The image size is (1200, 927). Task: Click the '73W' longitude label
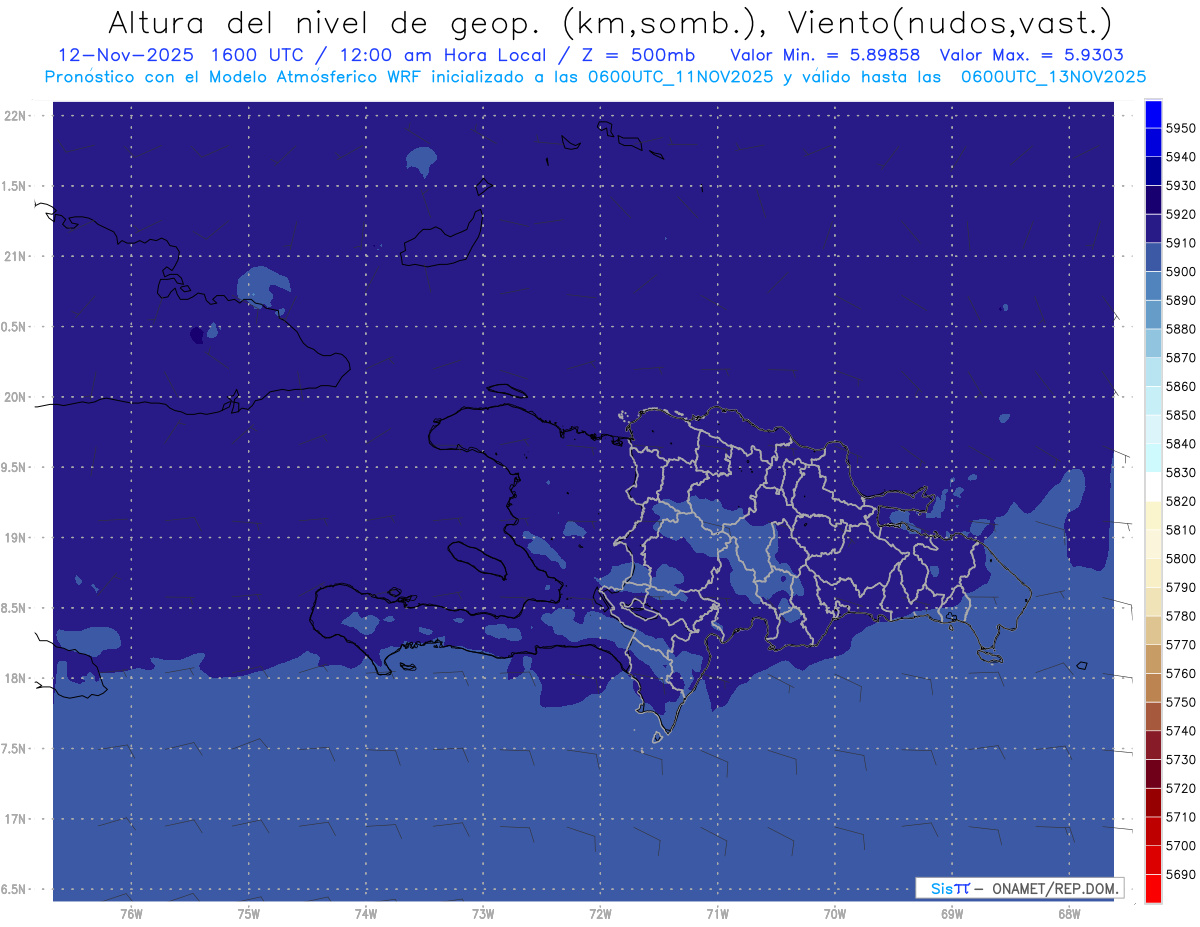pyautogui.click(x=483, y=914)
